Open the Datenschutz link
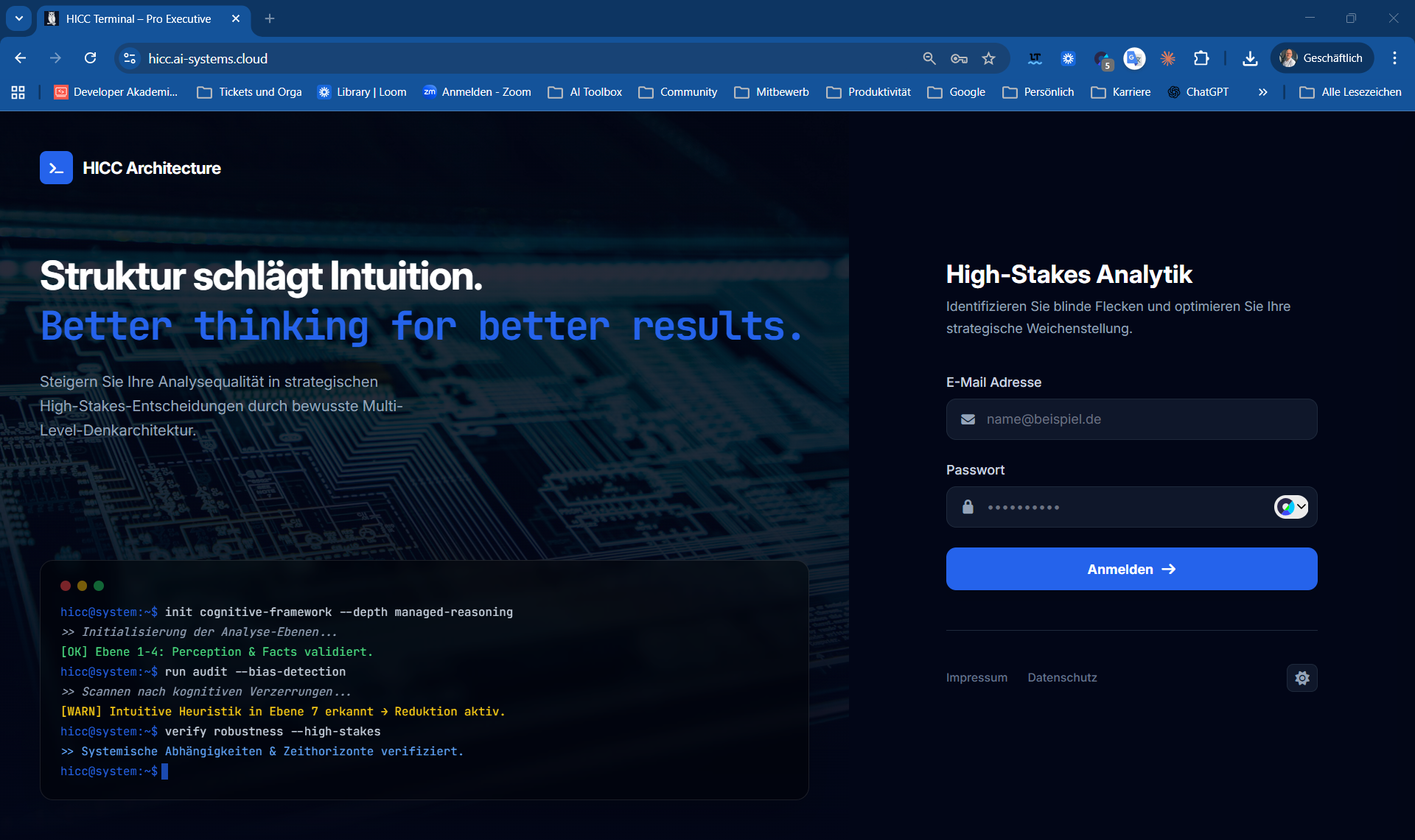Image resolution: width=1415 pixels, height=840 pixels. [x=1062, y=677]
